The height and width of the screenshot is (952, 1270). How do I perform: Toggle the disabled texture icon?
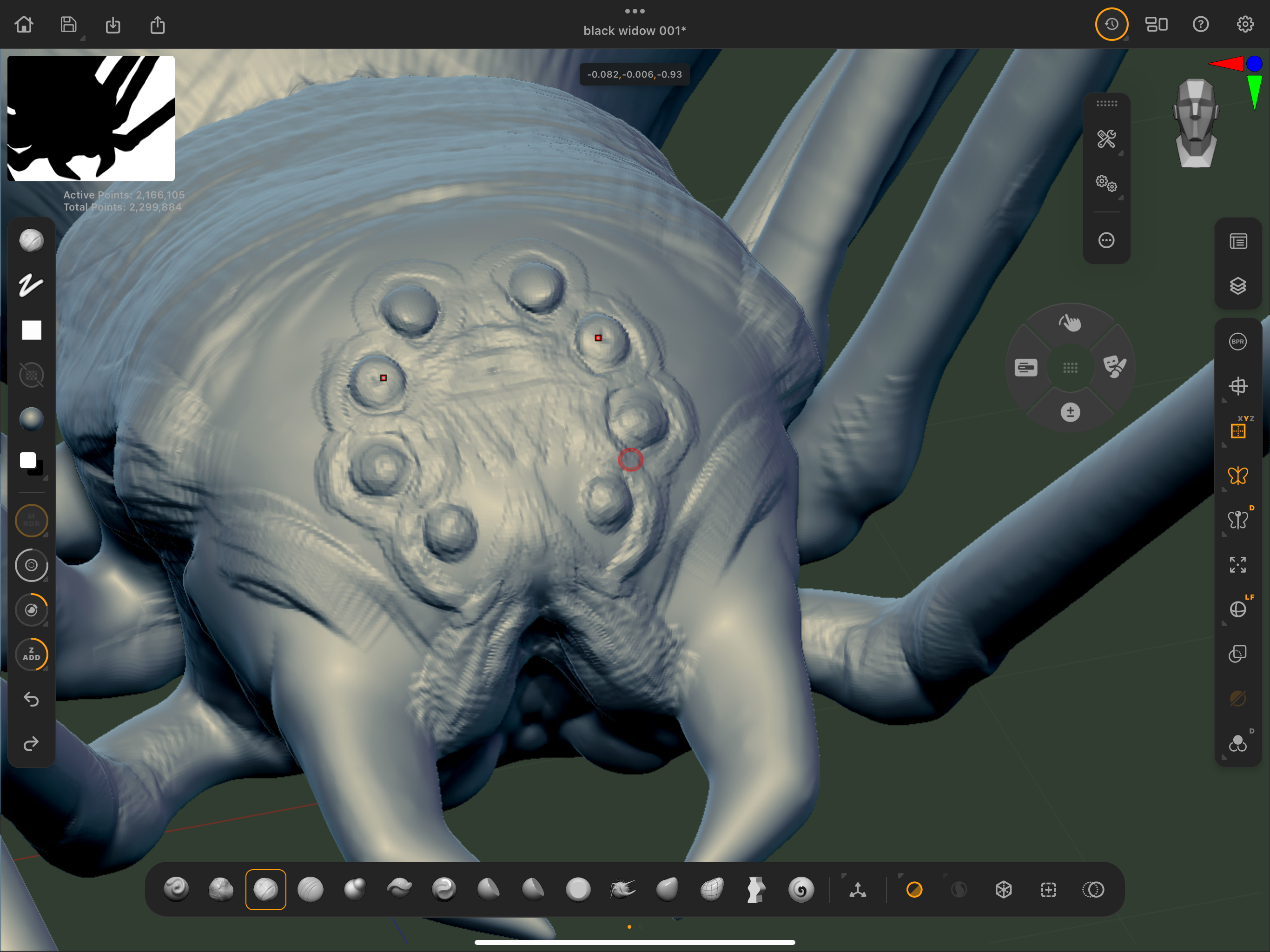[31, 375]
